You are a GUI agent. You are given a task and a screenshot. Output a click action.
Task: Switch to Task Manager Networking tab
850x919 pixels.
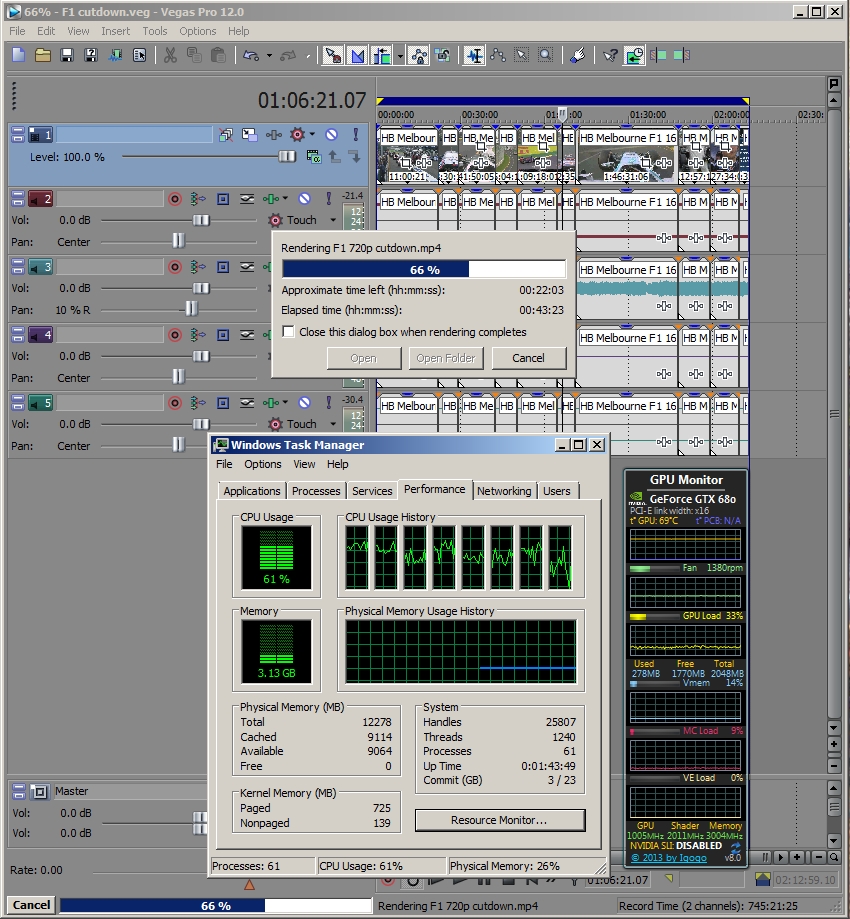click(504, 491)
